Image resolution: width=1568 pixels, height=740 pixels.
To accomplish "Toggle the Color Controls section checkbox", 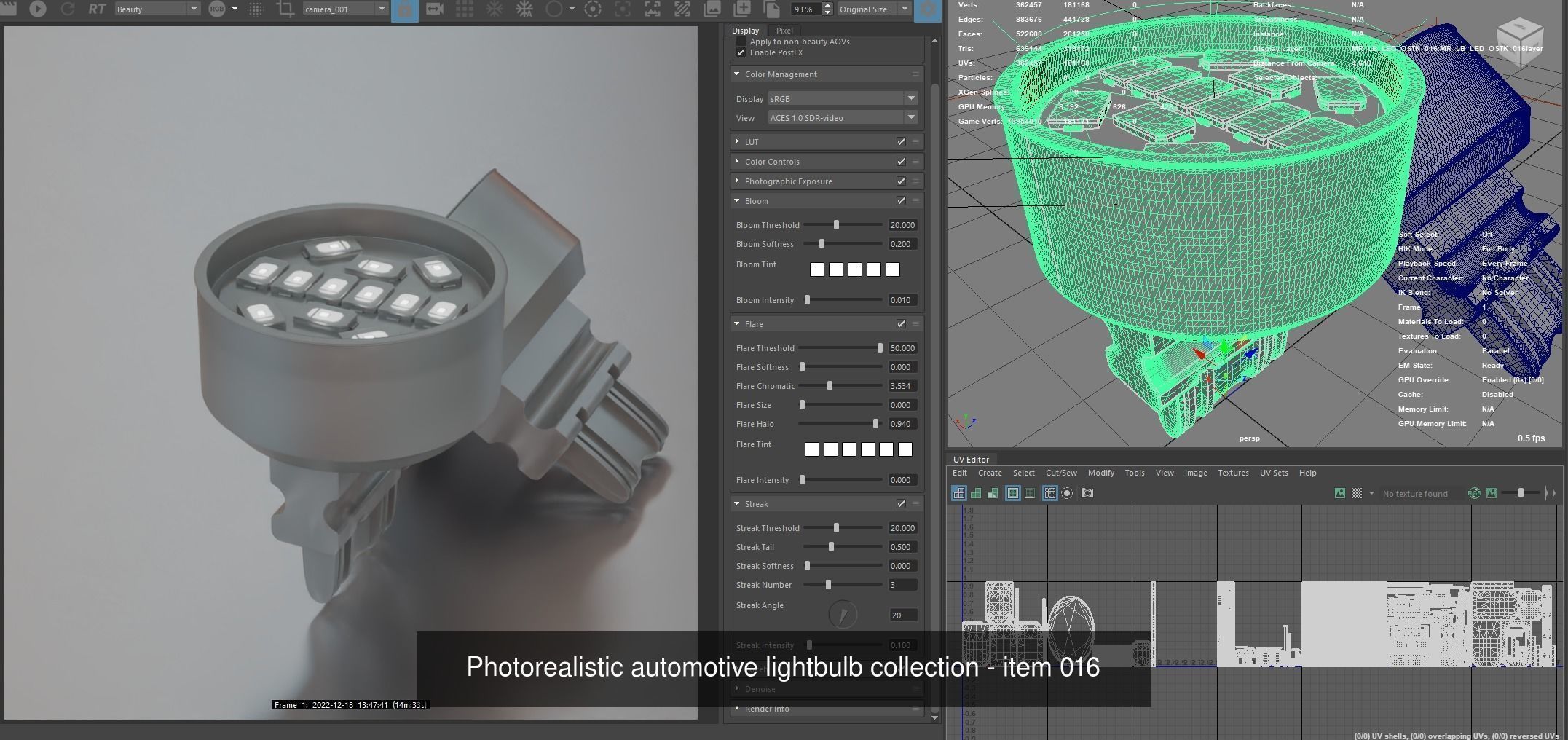I will point(901,162).
